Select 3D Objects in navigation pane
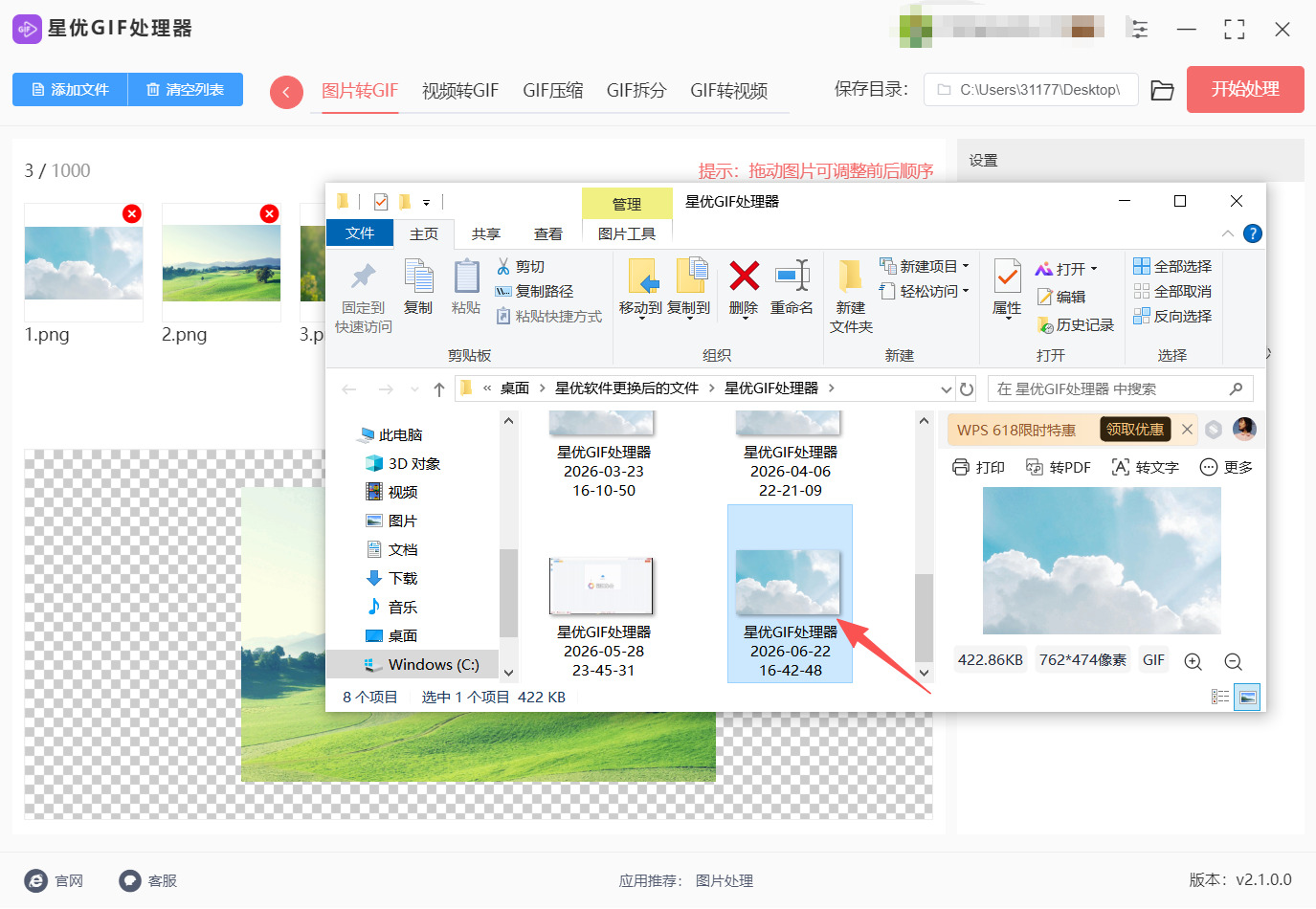This screenshot has width=1316, height=909. click(x=403, y=463)
